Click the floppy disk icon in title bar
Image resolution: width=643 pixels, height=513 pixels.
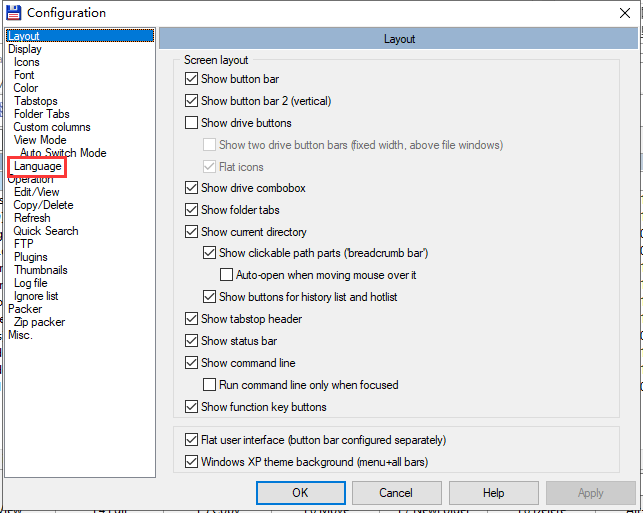click(12, 12)
